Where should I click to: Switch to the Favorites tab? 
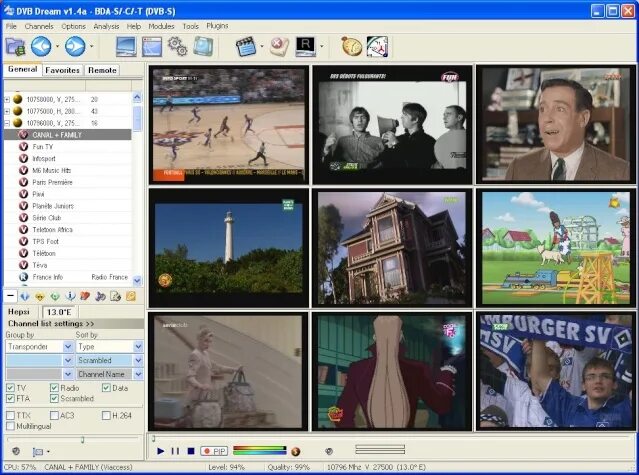point(62,70)
